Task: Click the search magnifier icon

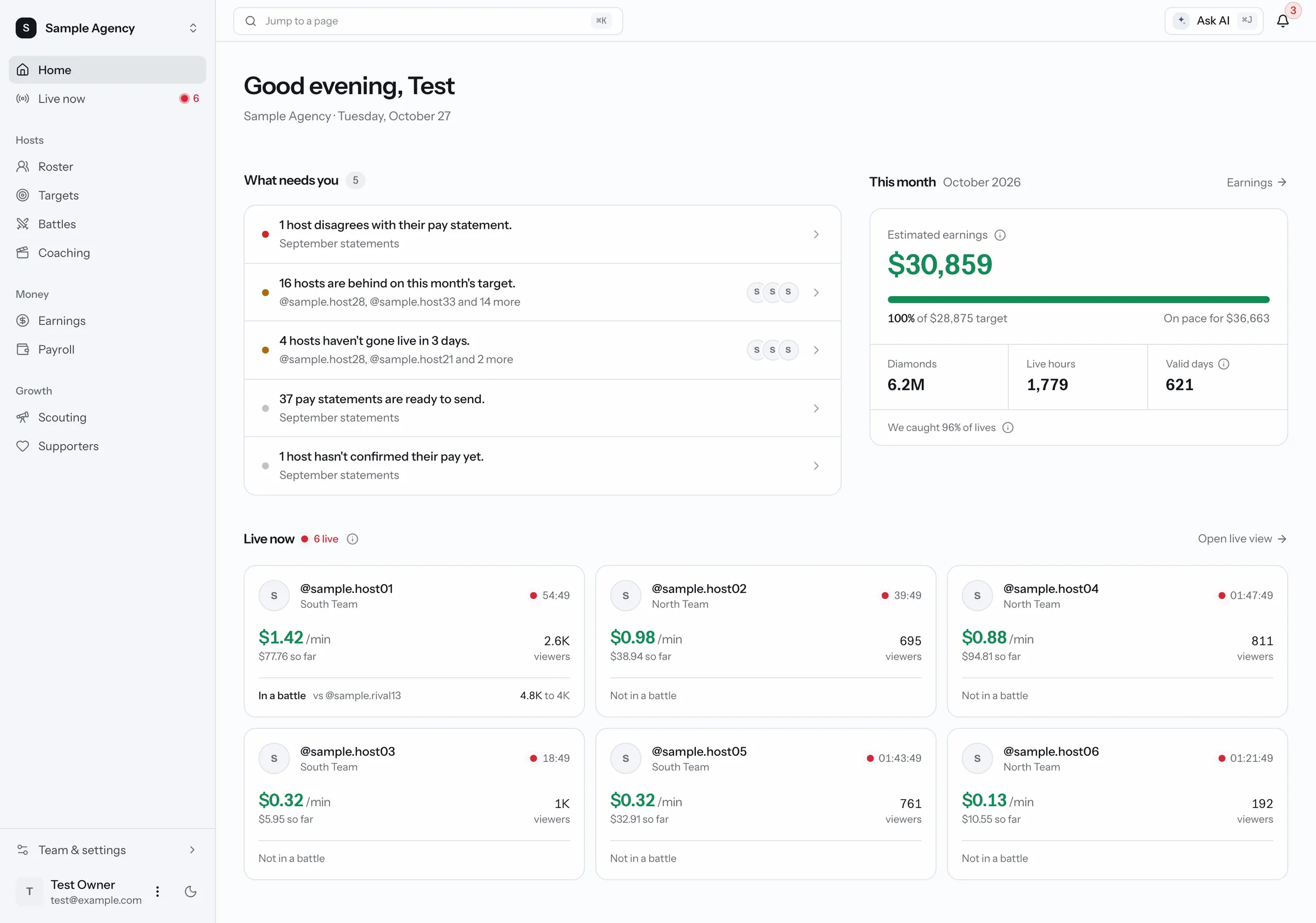Action: pyautogui.click(x=251, y=21)
